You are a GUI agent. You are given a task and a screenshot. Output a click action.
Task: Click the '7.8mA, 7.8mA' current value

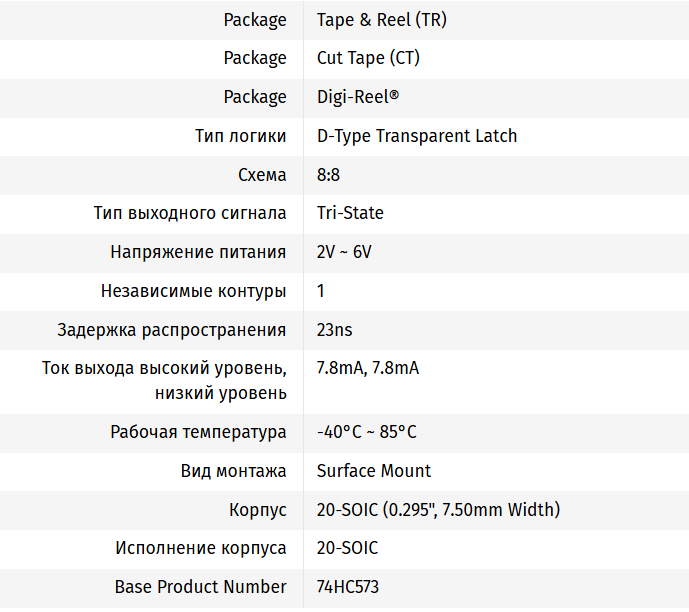pyautogui.click(x=367, y=368)
